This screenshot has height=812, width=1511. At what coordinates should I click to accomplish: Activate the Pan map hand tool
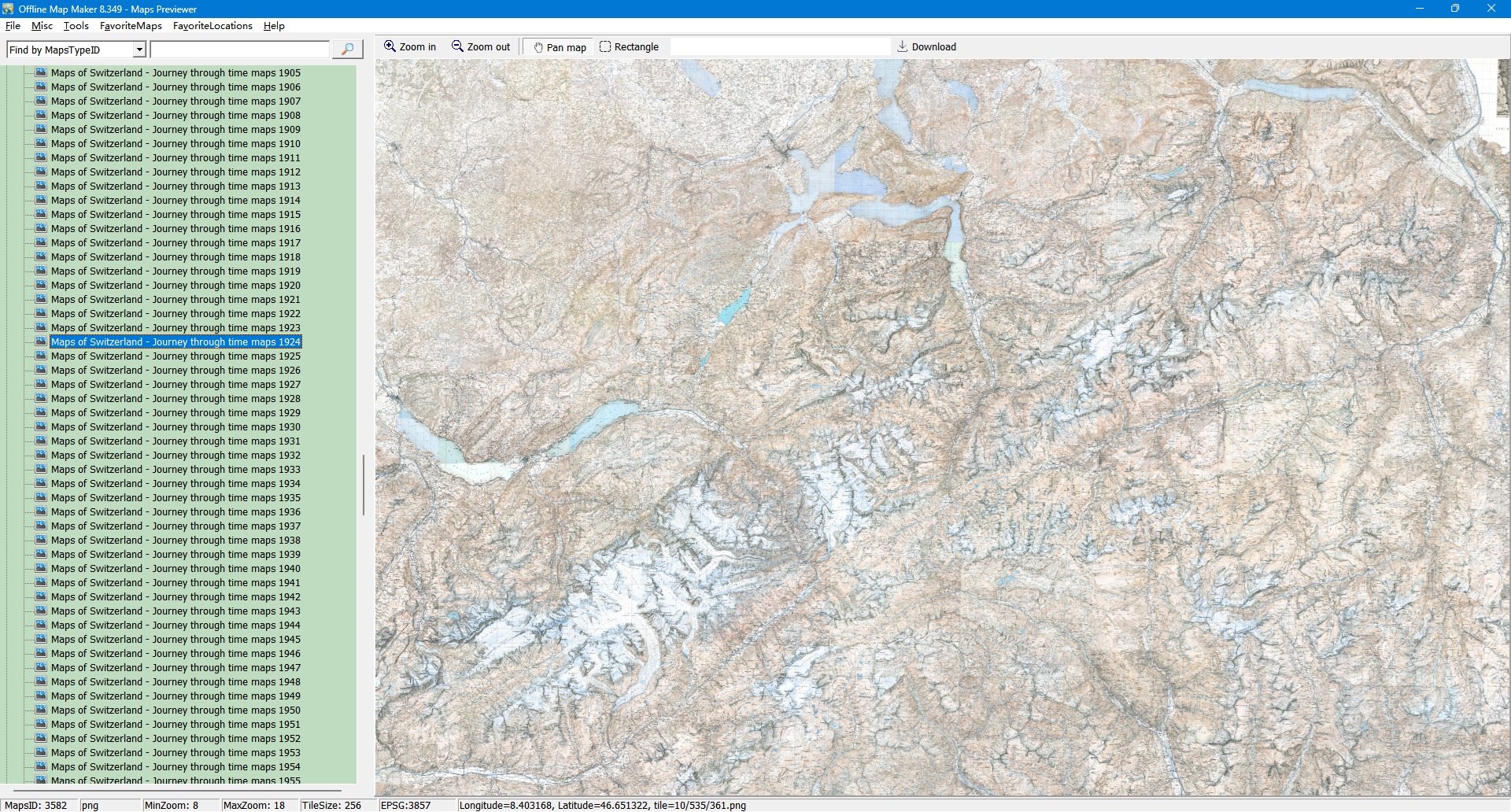[560, 47]
